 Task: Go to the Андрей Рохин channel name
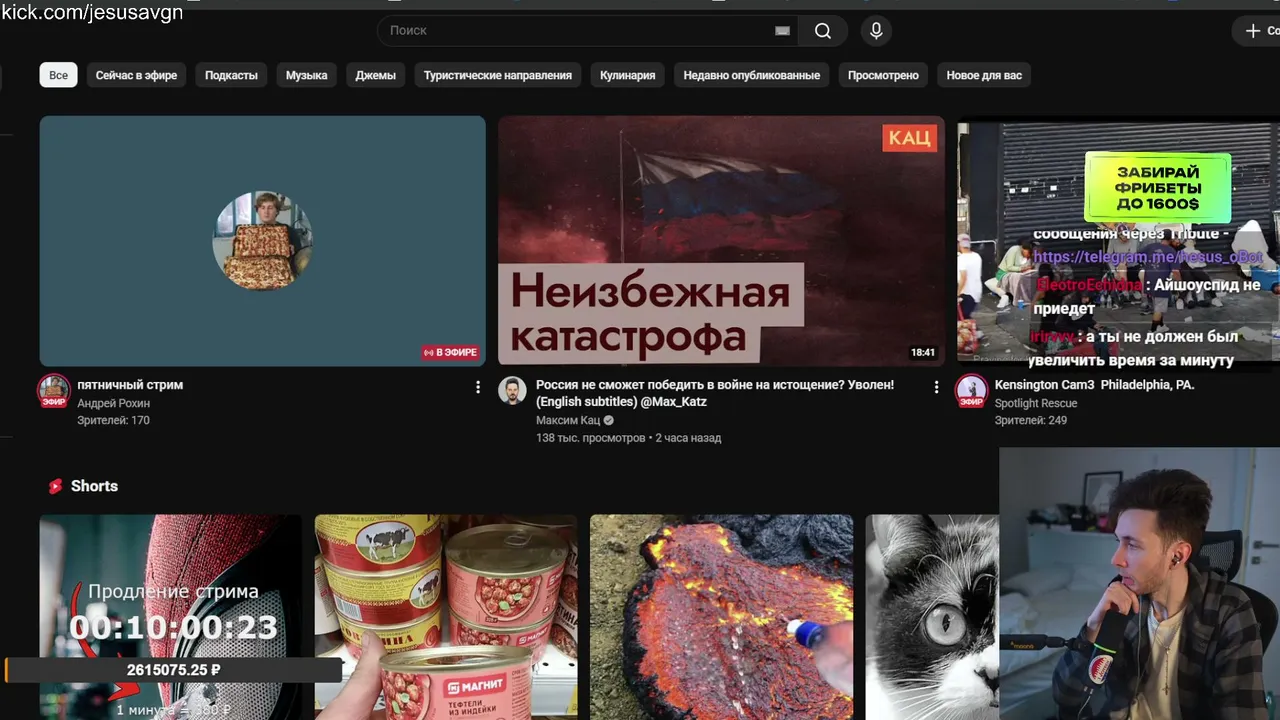(113, 403)
